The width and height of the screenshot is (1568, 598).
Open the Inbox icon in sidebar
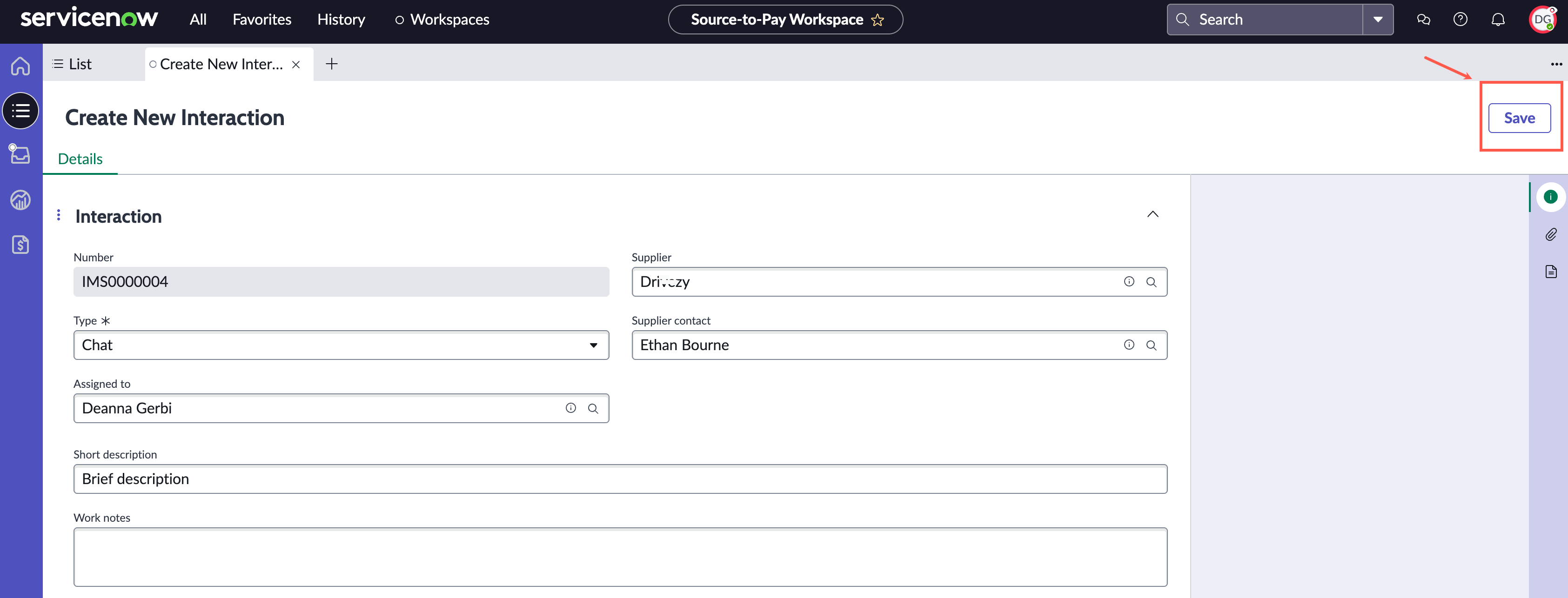(x=20, y=154)
